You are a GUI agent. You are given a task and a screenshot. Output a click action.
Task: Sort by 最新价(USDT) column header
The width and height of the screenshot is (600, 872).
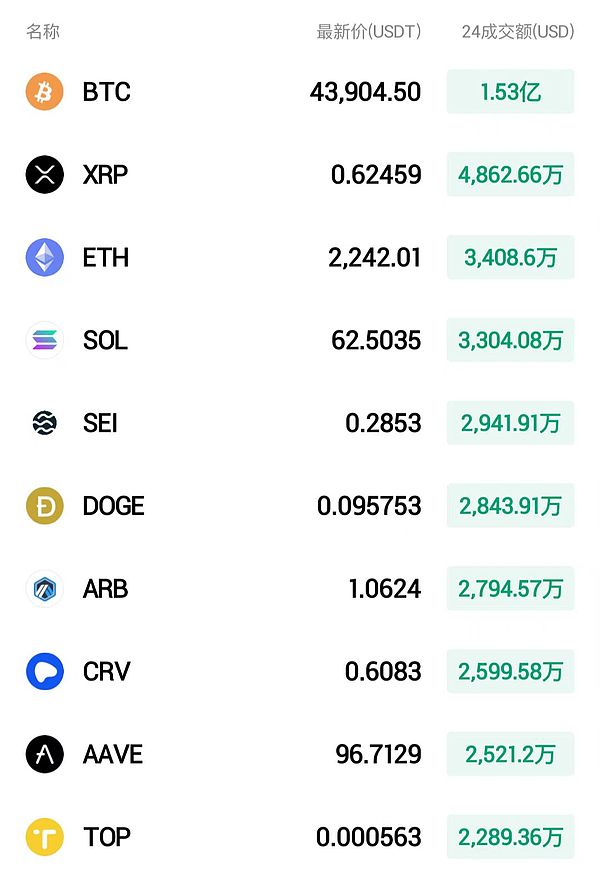(368, 32)
